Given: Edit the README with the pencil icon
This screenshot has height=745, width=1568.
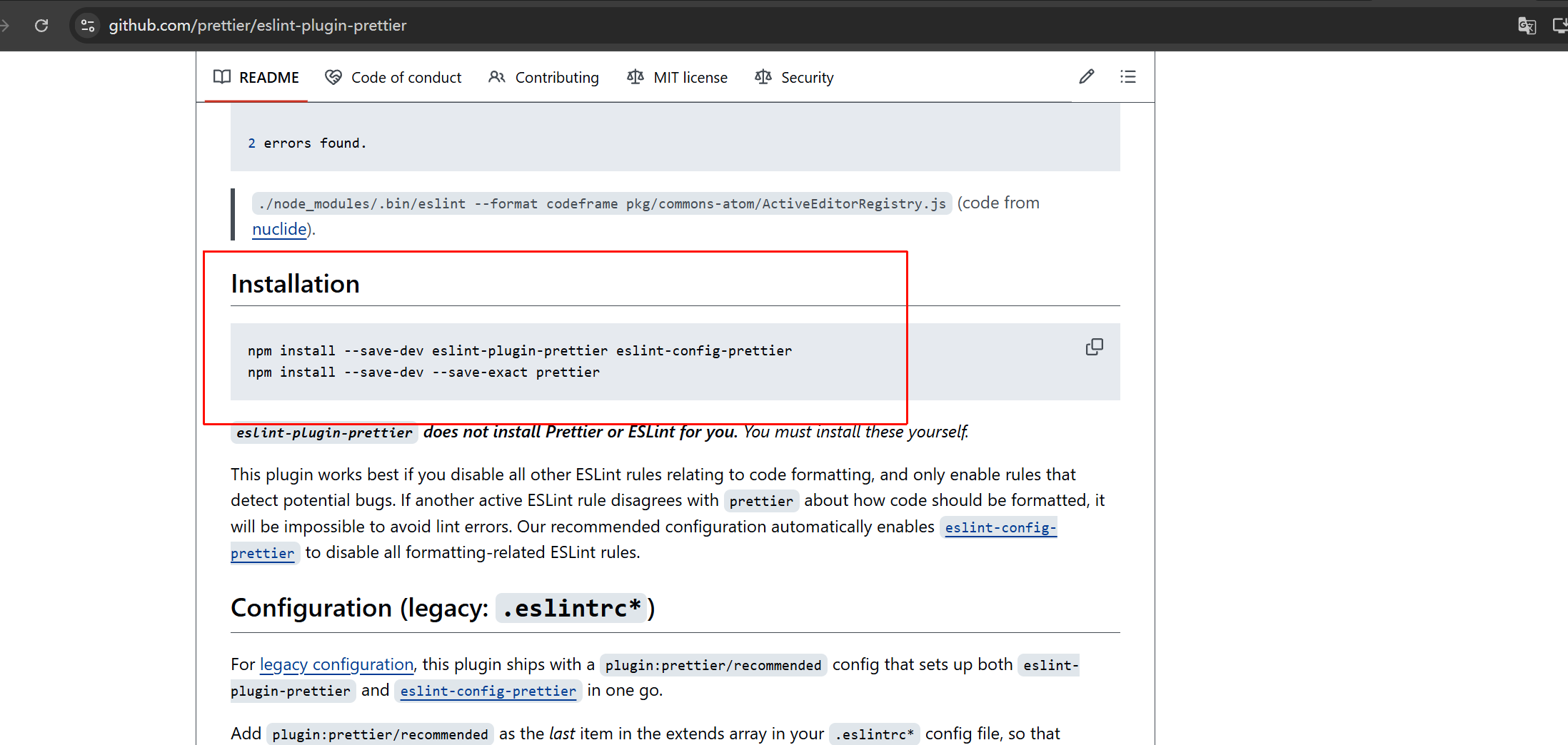Looking at the screenshot, I should click(x=1087, y=76).
